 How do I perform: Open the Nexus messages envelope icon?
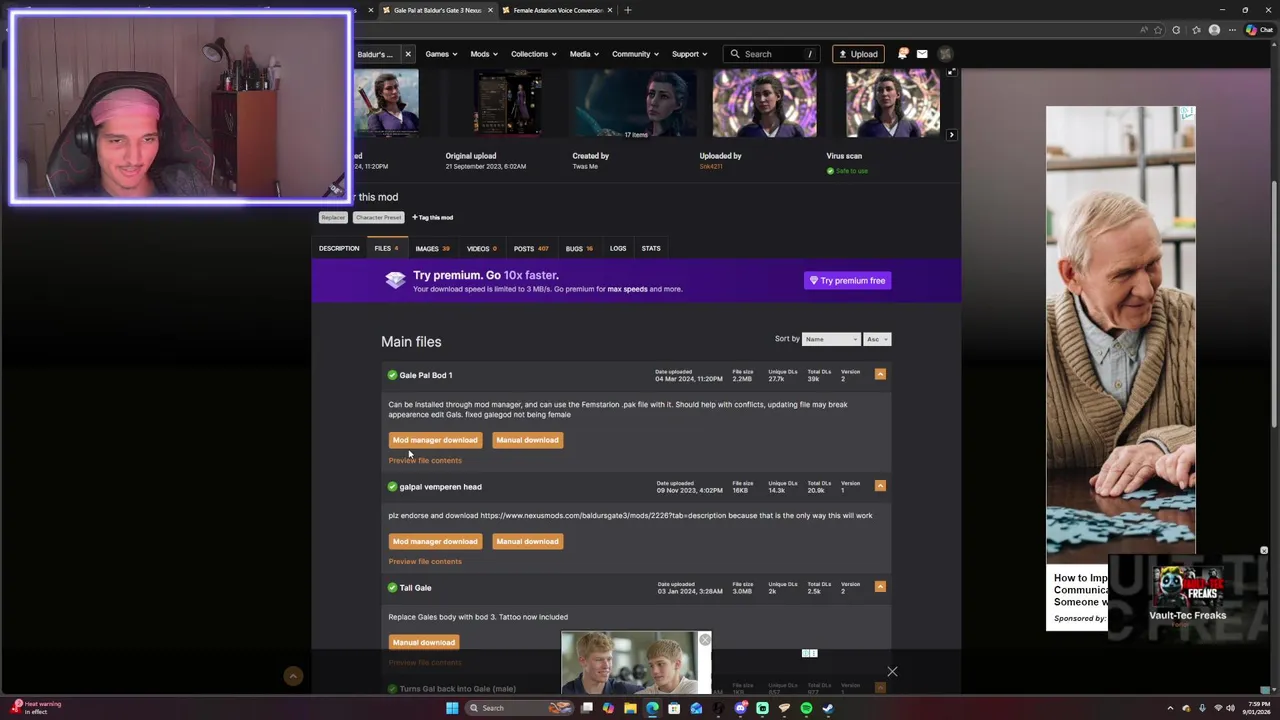(922, 54)
